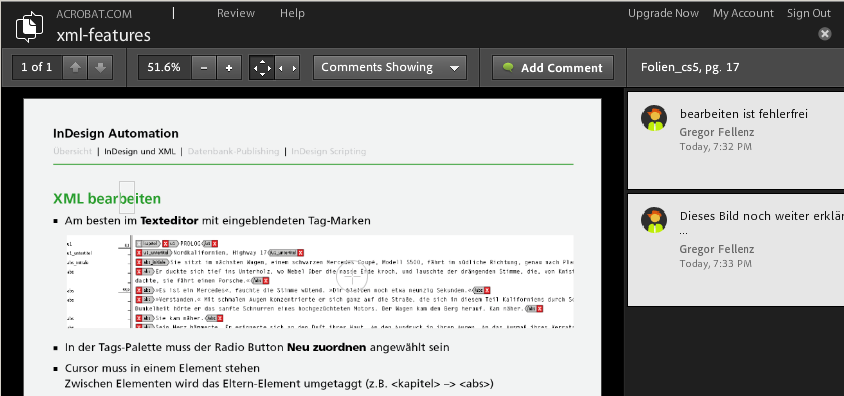Zoom in with the plus button
844x396 pixels.
(x=229, y=68)
